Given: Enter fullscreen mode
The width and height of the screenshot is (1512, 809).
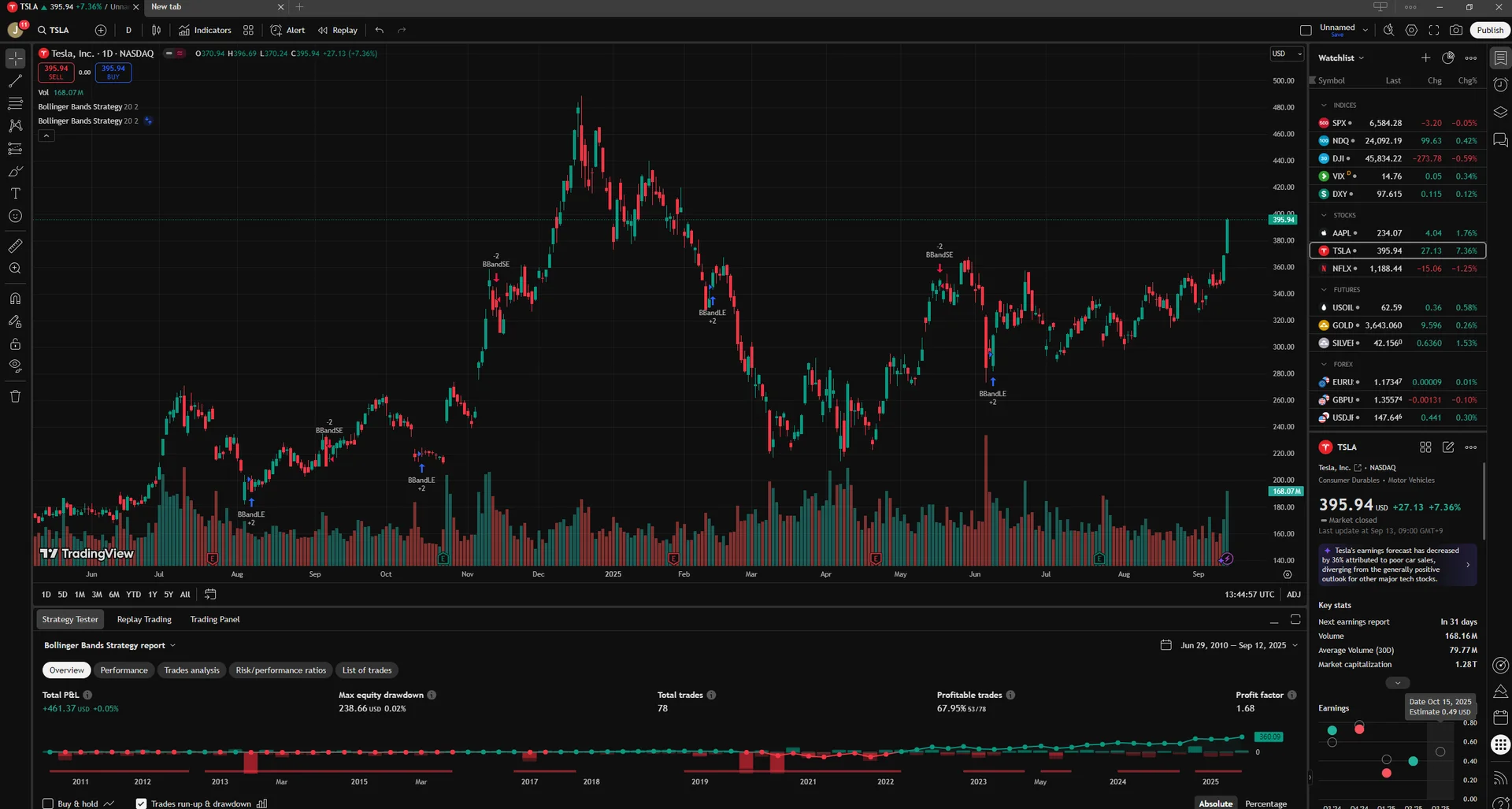Looking at the screenshot, I should (1434, 30).
